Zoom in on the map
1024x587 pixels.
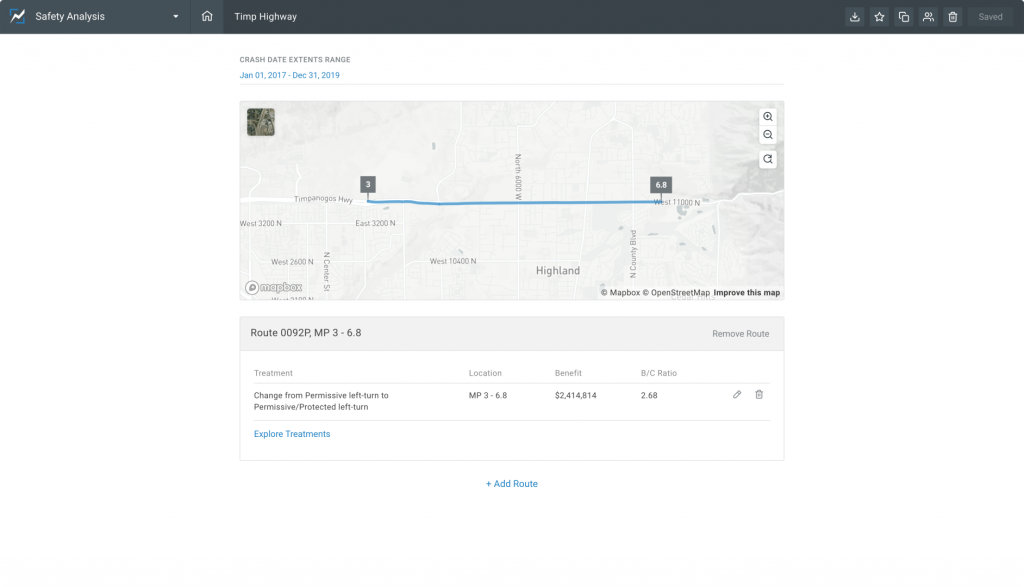coord(768,117)
